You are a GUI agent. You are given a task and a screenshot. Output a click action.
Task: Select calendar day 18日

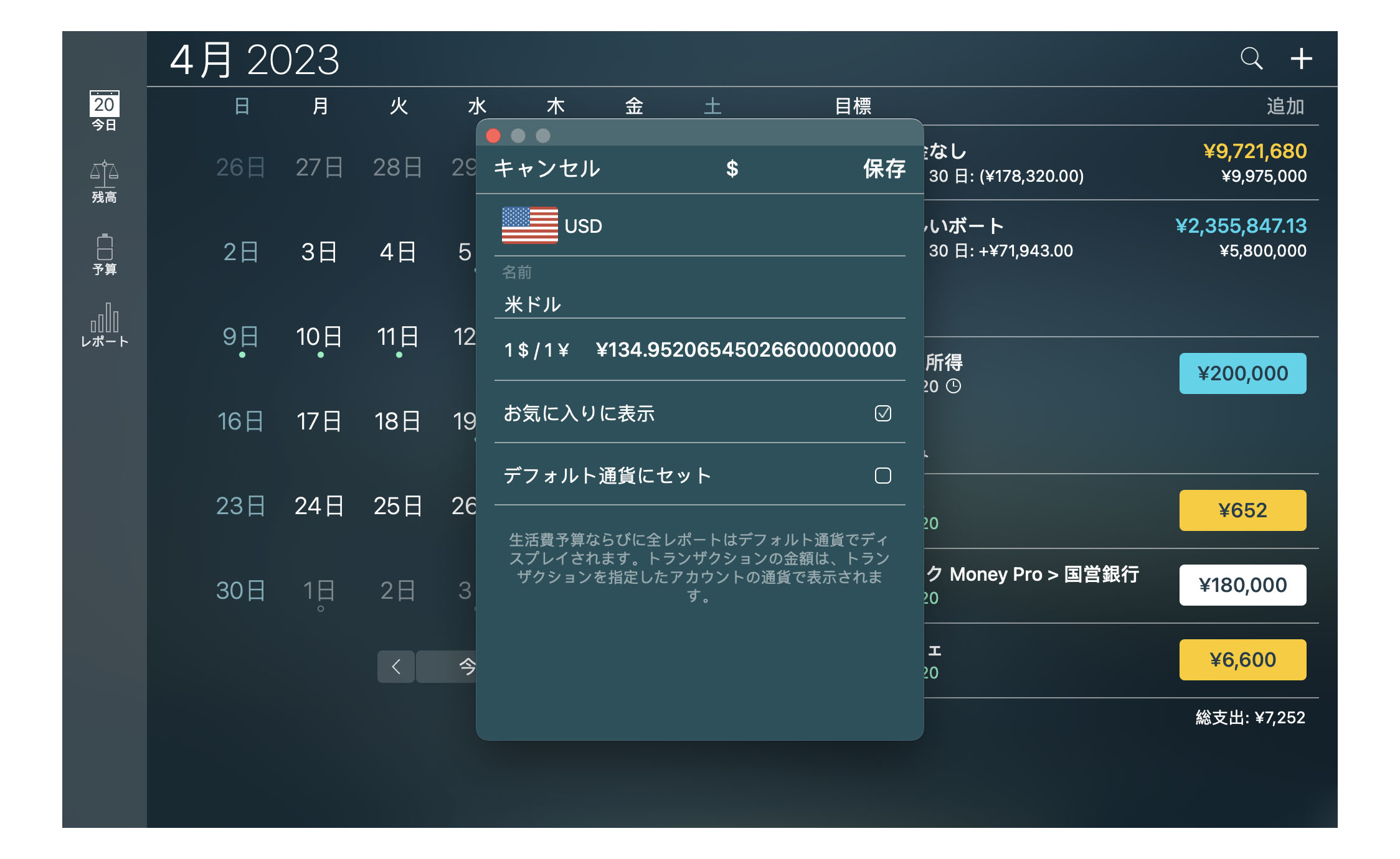point(398,421)
